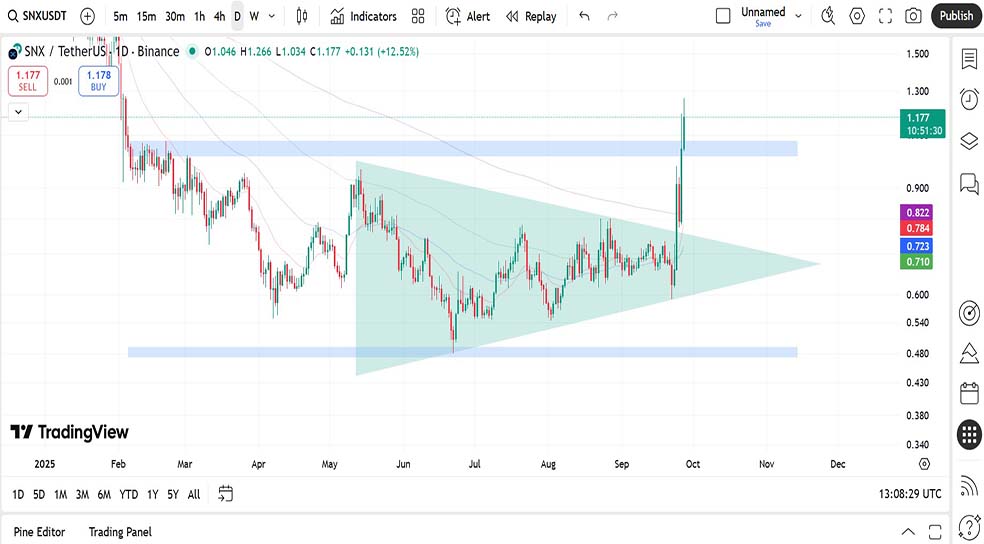Screen dimensions: 984x544
Task: Open the candlestick chart type menu
Action: click(x=302, y=16)
